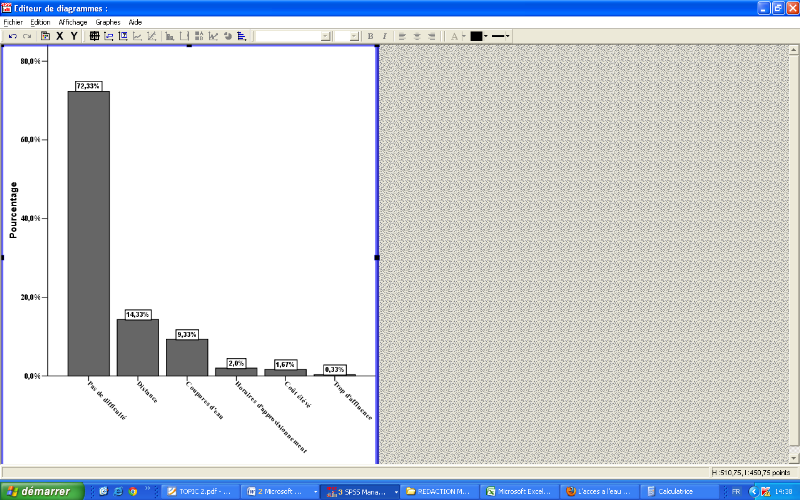Image resolution: width=800 pixels, height=500 pixels.
Task: Select the Pourcentage axis title
Action: coord(13,210)
